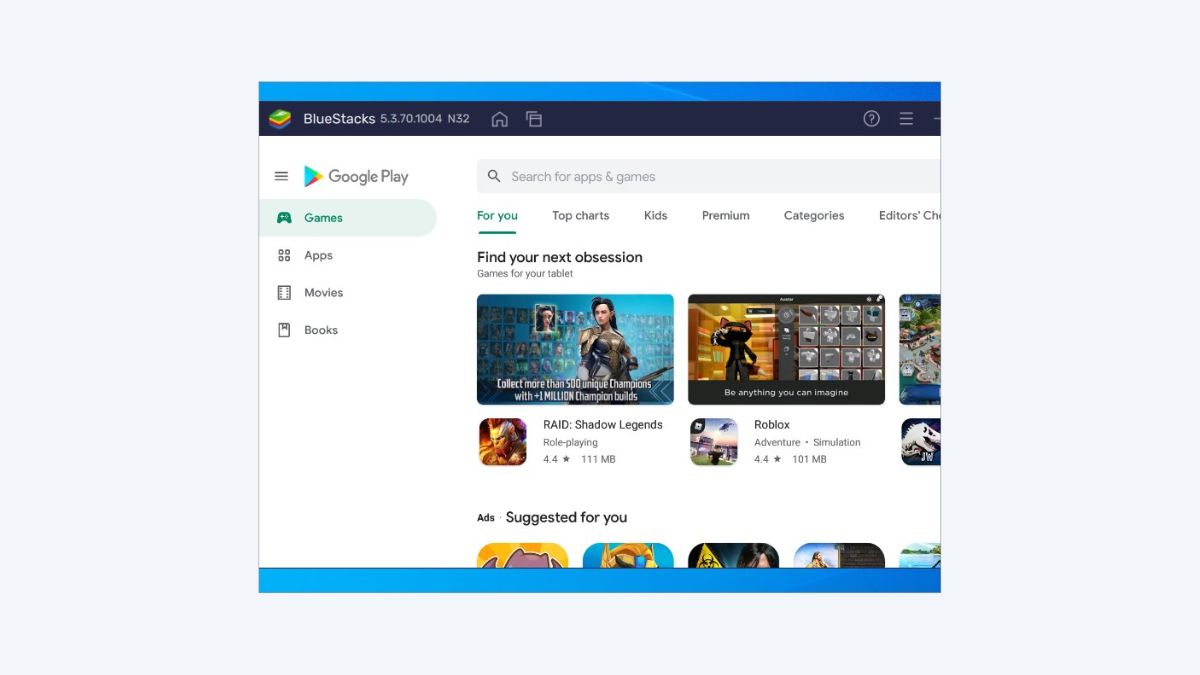Click the Roblox title text

pyautogui.click(x=772, y=425)
